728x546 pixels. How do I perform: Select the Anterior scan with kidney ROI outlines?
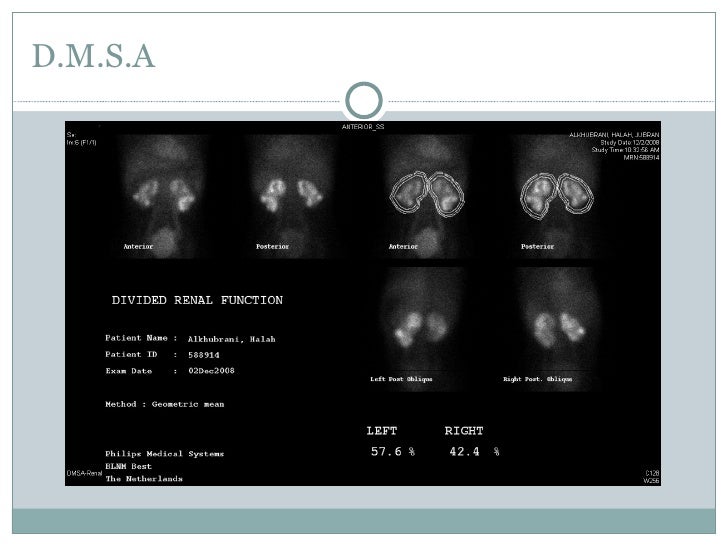[426, 196]
